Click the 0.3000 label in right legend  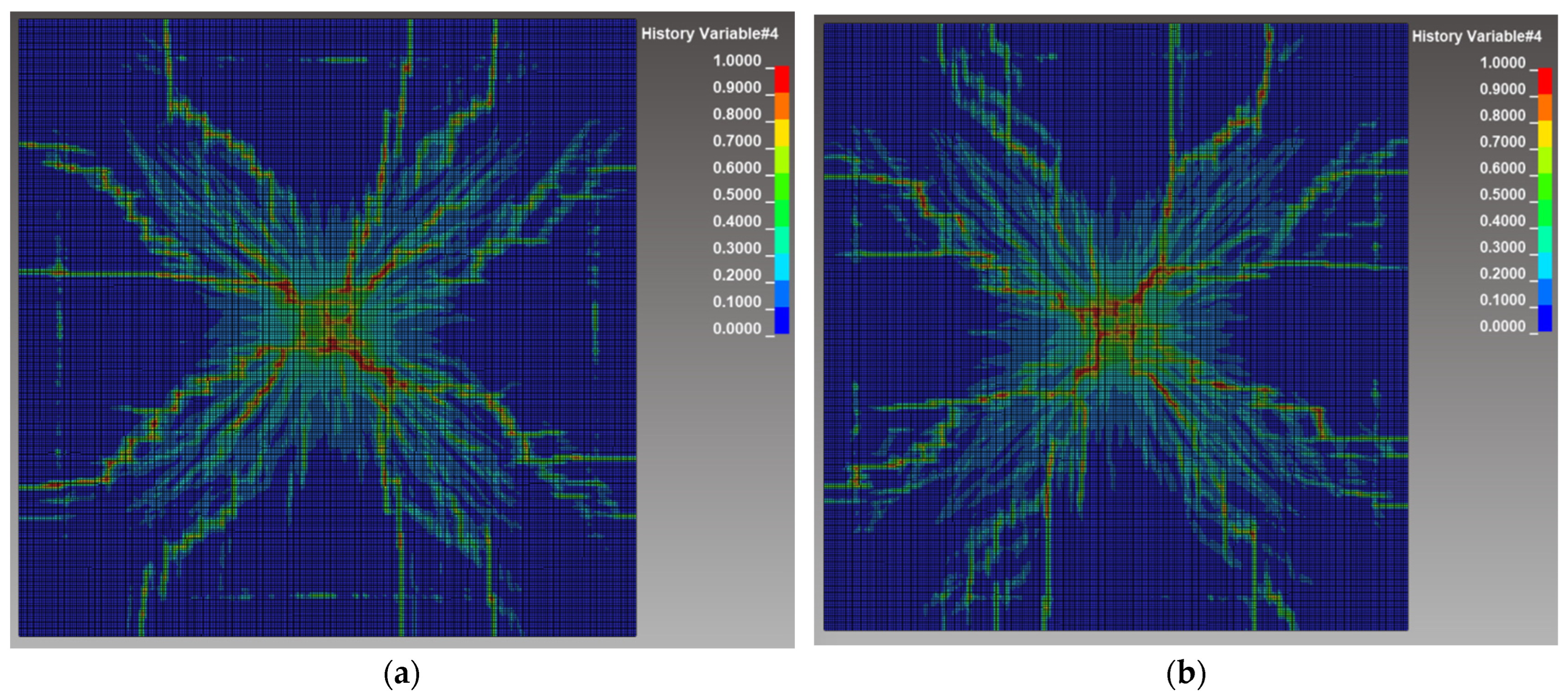(x=1502, y=247)
